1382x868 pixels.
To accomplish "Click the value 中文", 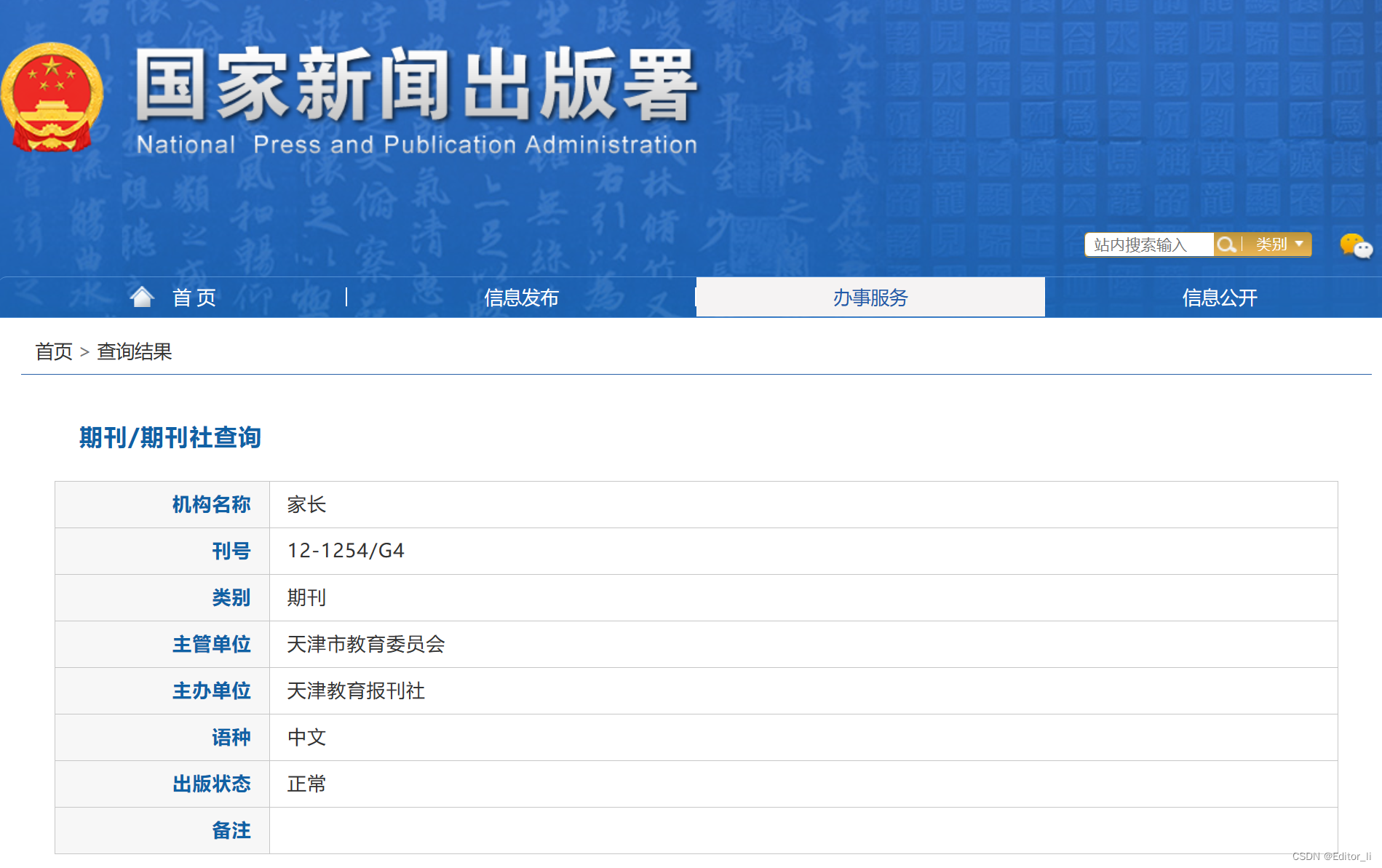I will (306, 737).
